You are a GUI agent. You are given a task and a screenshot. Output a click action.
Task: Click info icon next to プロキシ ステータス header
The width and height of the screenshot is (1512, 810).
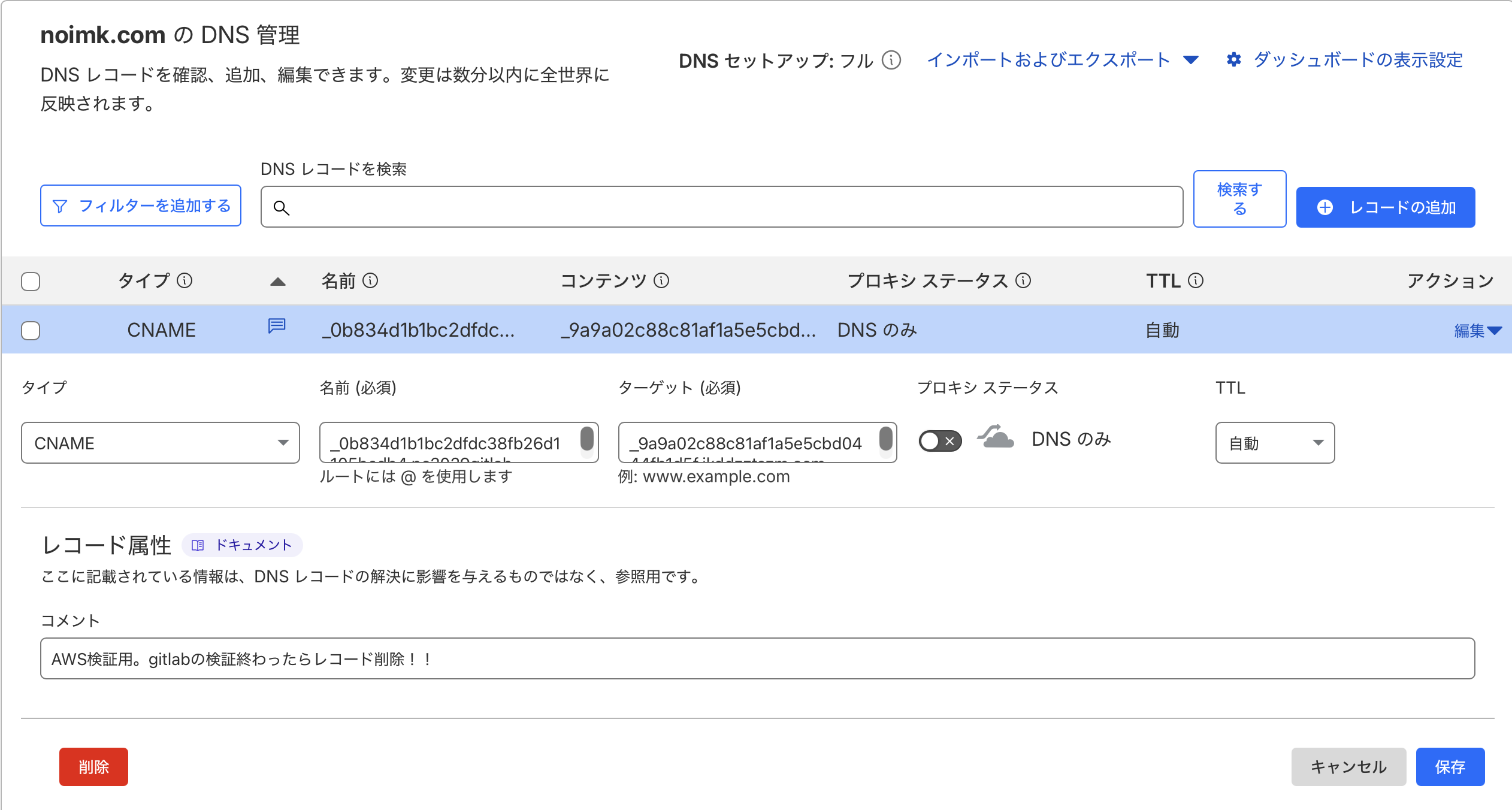tap(1023, 280)
